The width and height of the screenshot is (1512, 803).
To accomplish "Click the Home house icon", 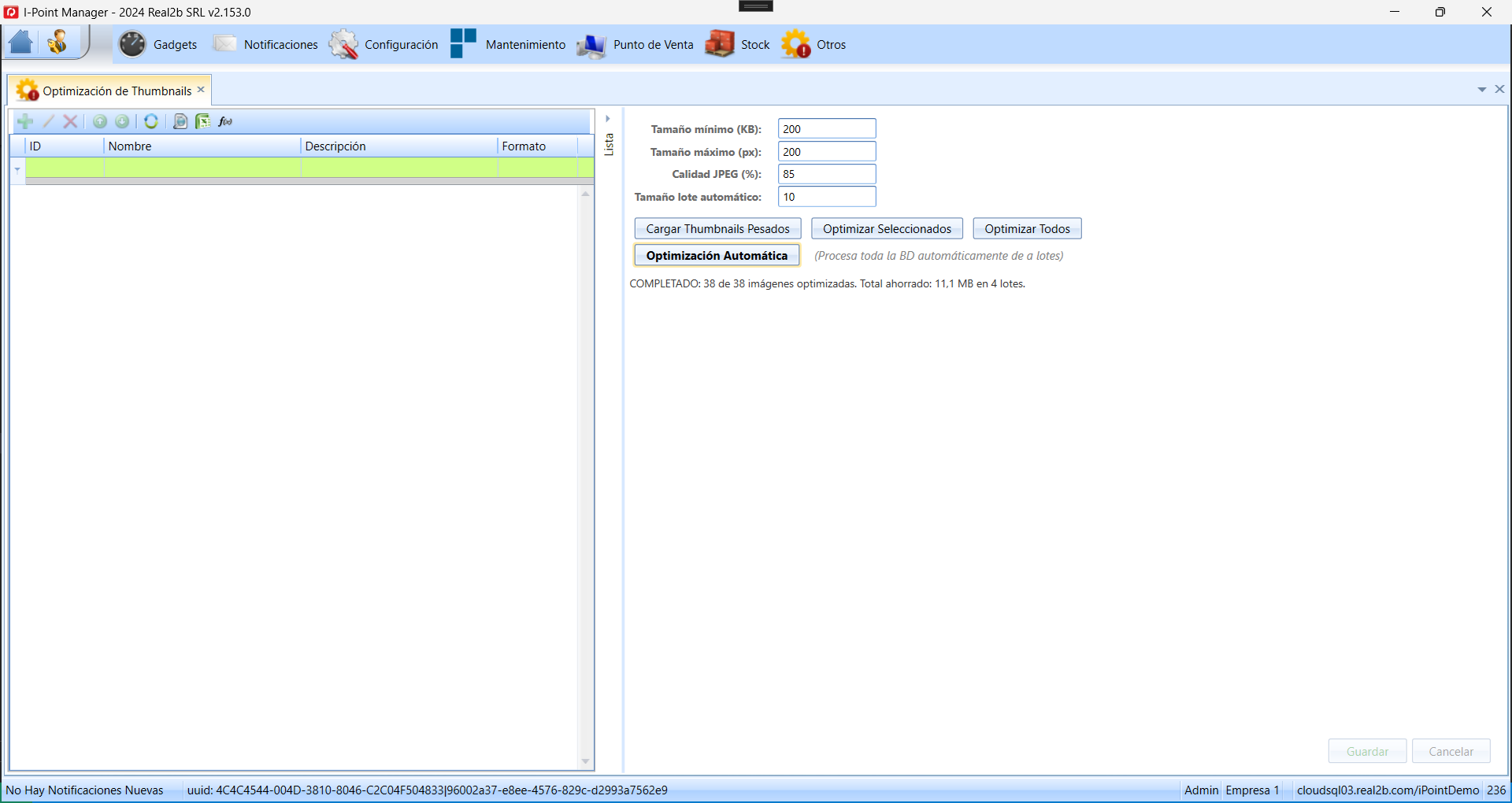I will point(21,43).
